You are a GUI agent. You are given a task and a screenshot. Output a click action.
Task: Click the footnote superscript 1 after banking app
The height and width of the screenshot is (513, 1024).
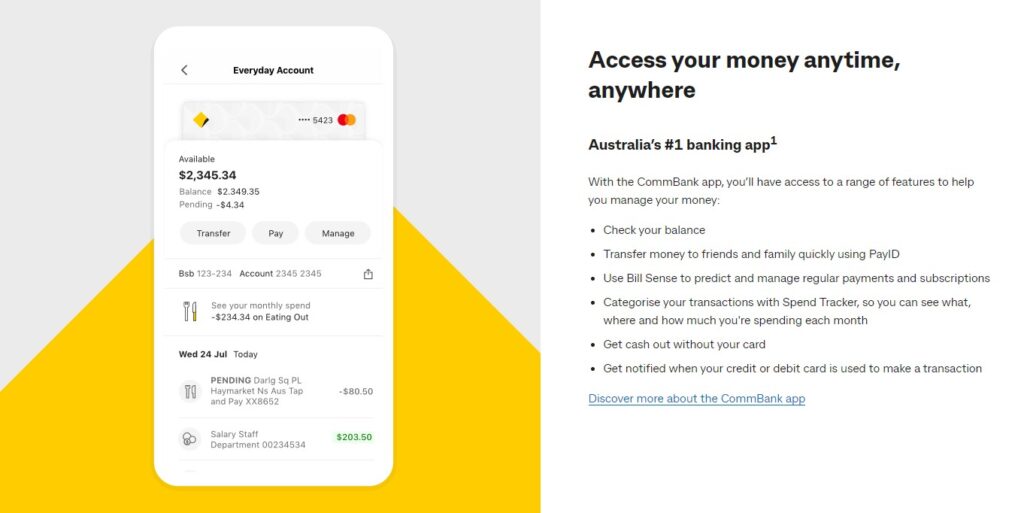pos(773,140)
